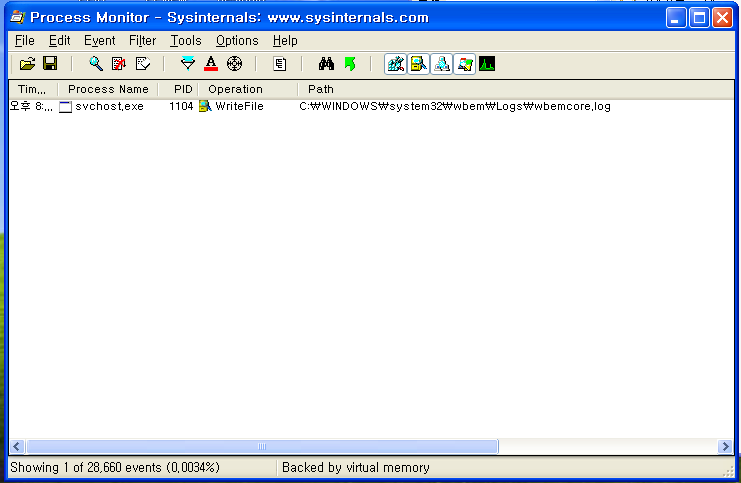Click the PID value 1104
Viewport: 741px width, 483px height.
[181, 106]
